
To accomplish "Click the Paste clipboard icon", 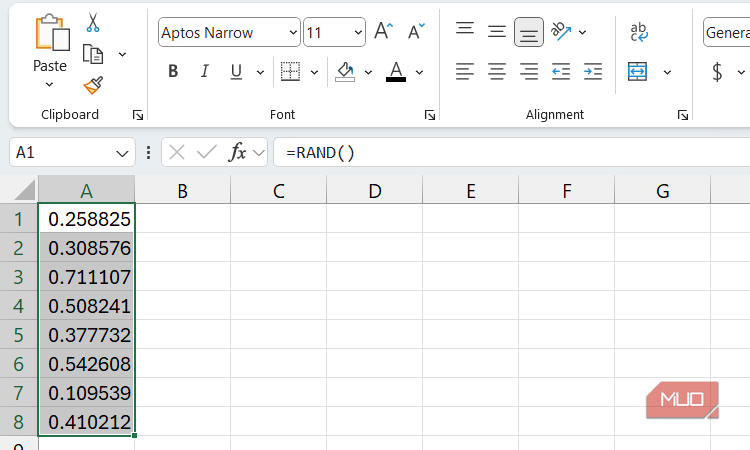I will pyautogui.click(x=52, y=33).
